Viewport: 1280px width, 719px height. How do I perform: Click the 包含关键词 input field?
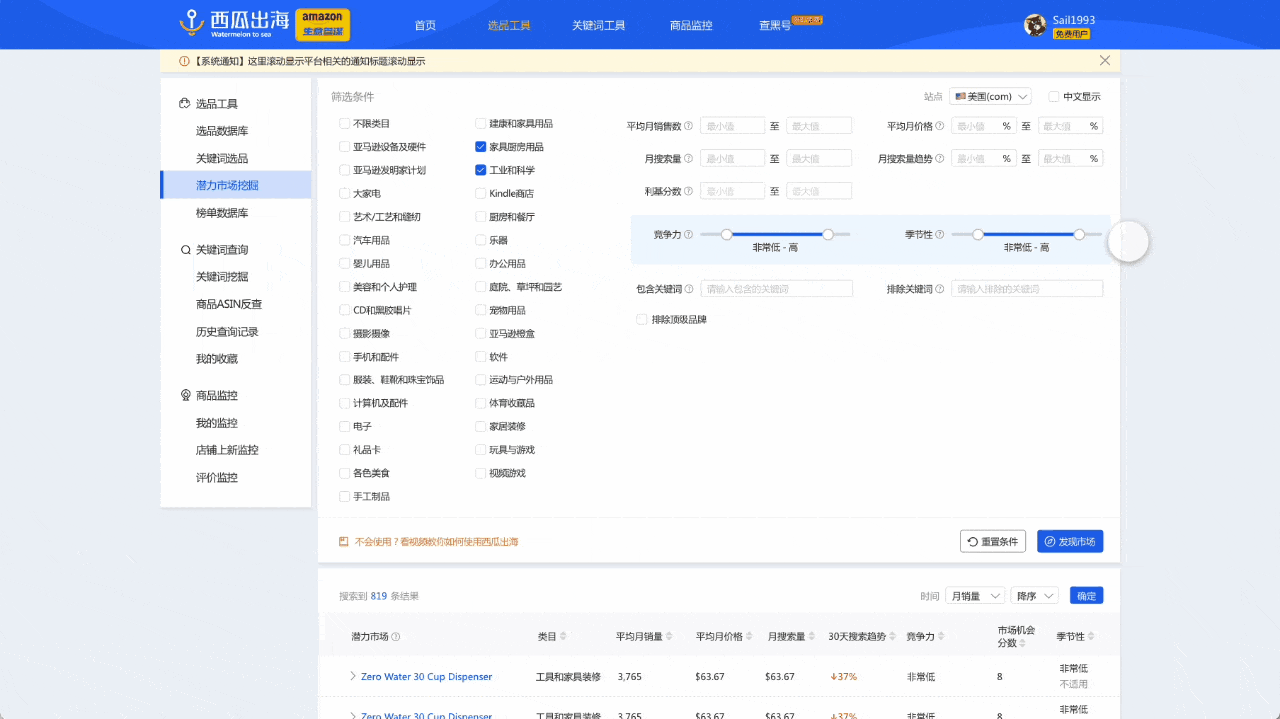pos(776,289)
